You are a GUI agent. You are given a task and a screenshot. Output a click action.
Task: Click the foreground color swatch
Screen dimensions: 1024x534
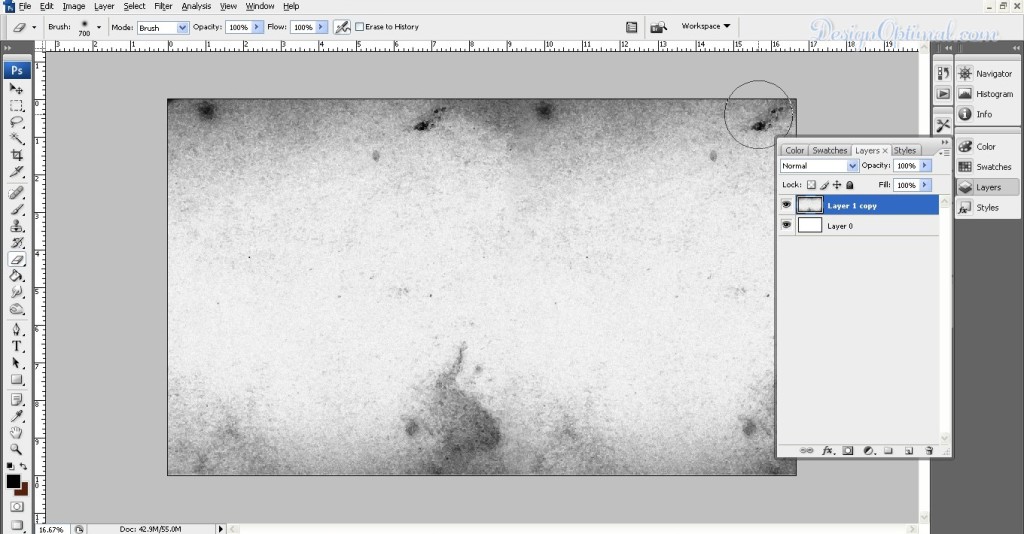click(13, 481)
